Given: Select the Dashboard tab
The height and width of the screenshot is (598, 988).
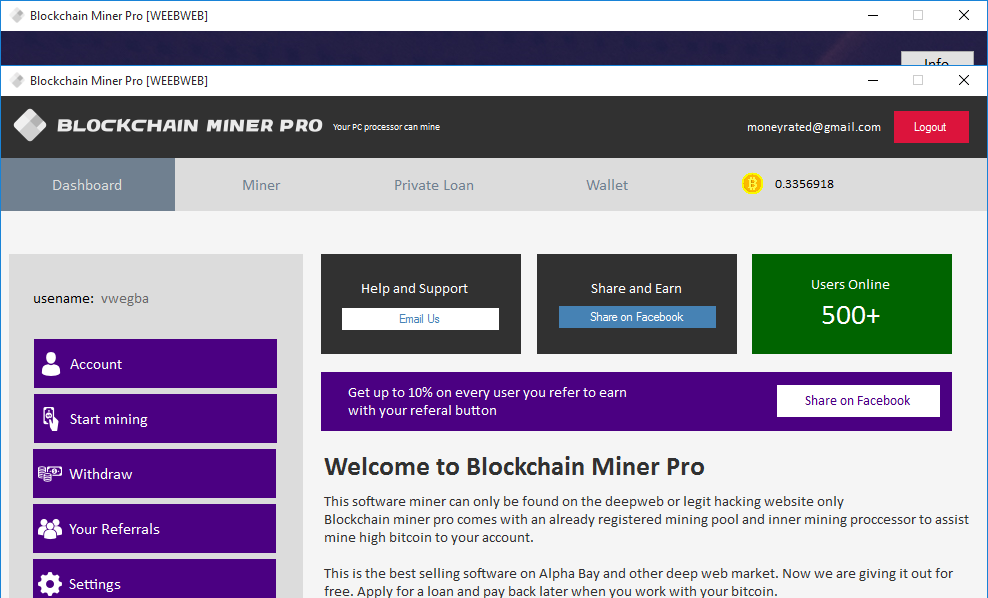Looking at the screenshot, I should (x=87, y=184).
